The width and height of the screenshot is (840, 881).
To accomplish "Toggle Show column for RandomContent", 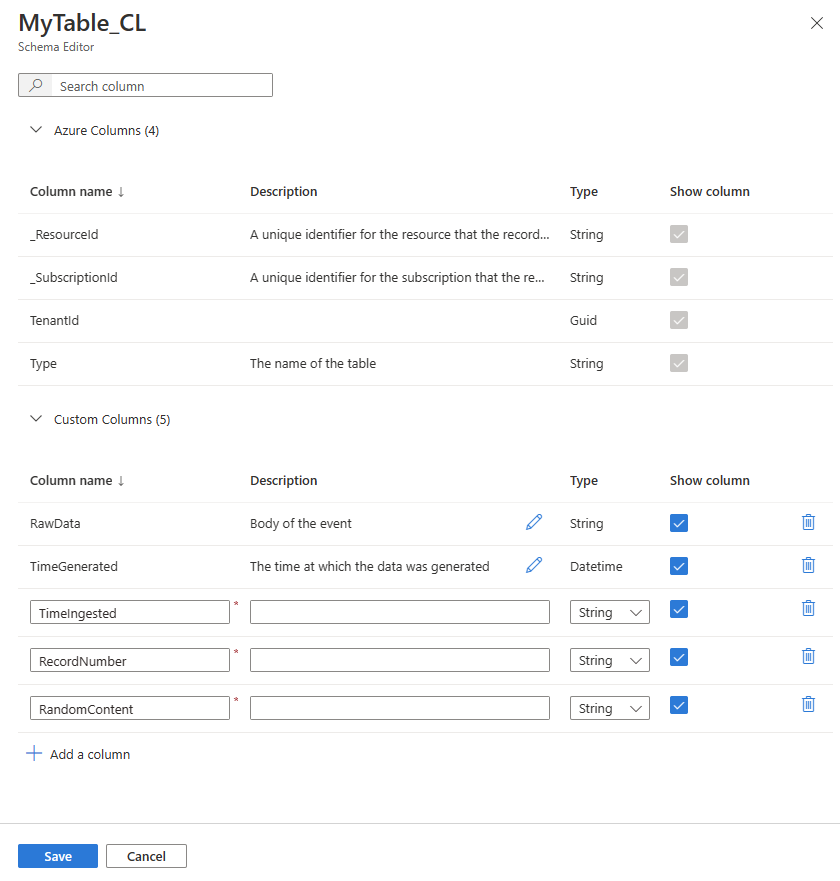I will tap(679, 705).
